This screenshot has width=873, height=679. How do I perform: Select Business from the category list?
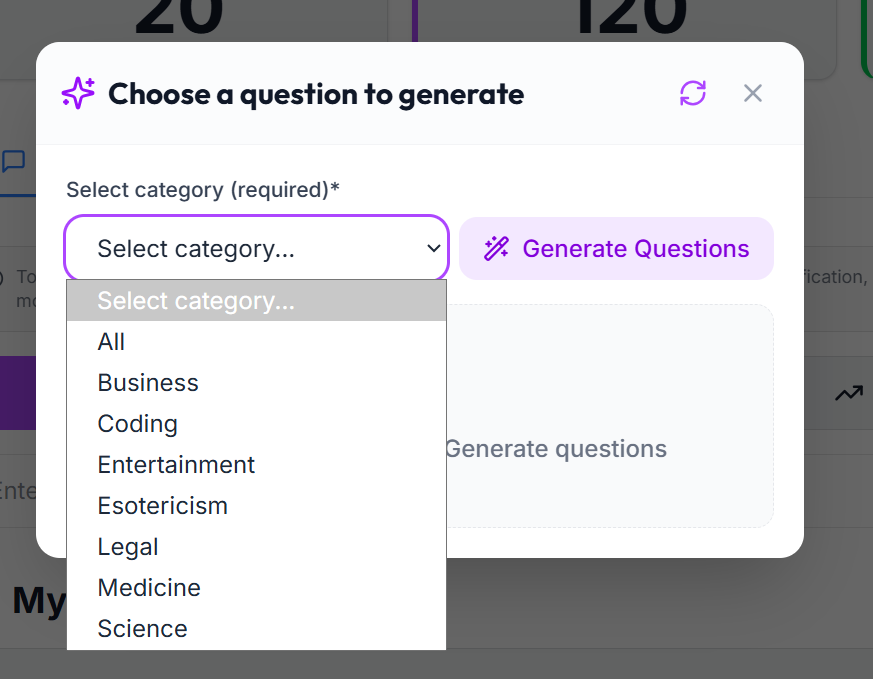click(256, 382)
